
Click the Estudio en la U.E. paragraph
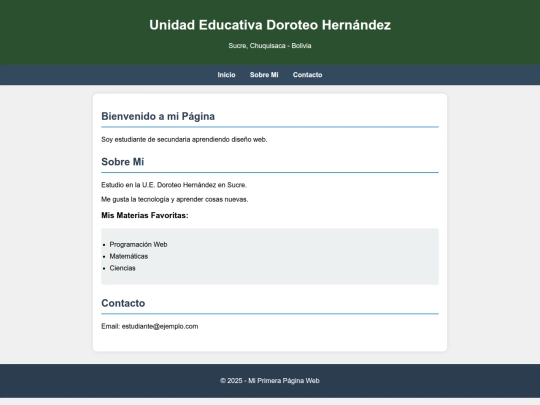(174, 185)
